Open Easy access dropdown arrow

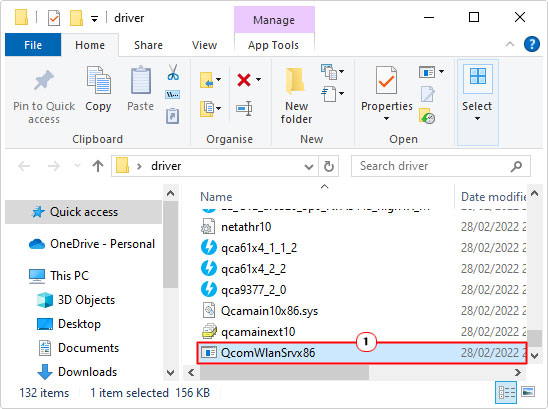click(341, 93)
